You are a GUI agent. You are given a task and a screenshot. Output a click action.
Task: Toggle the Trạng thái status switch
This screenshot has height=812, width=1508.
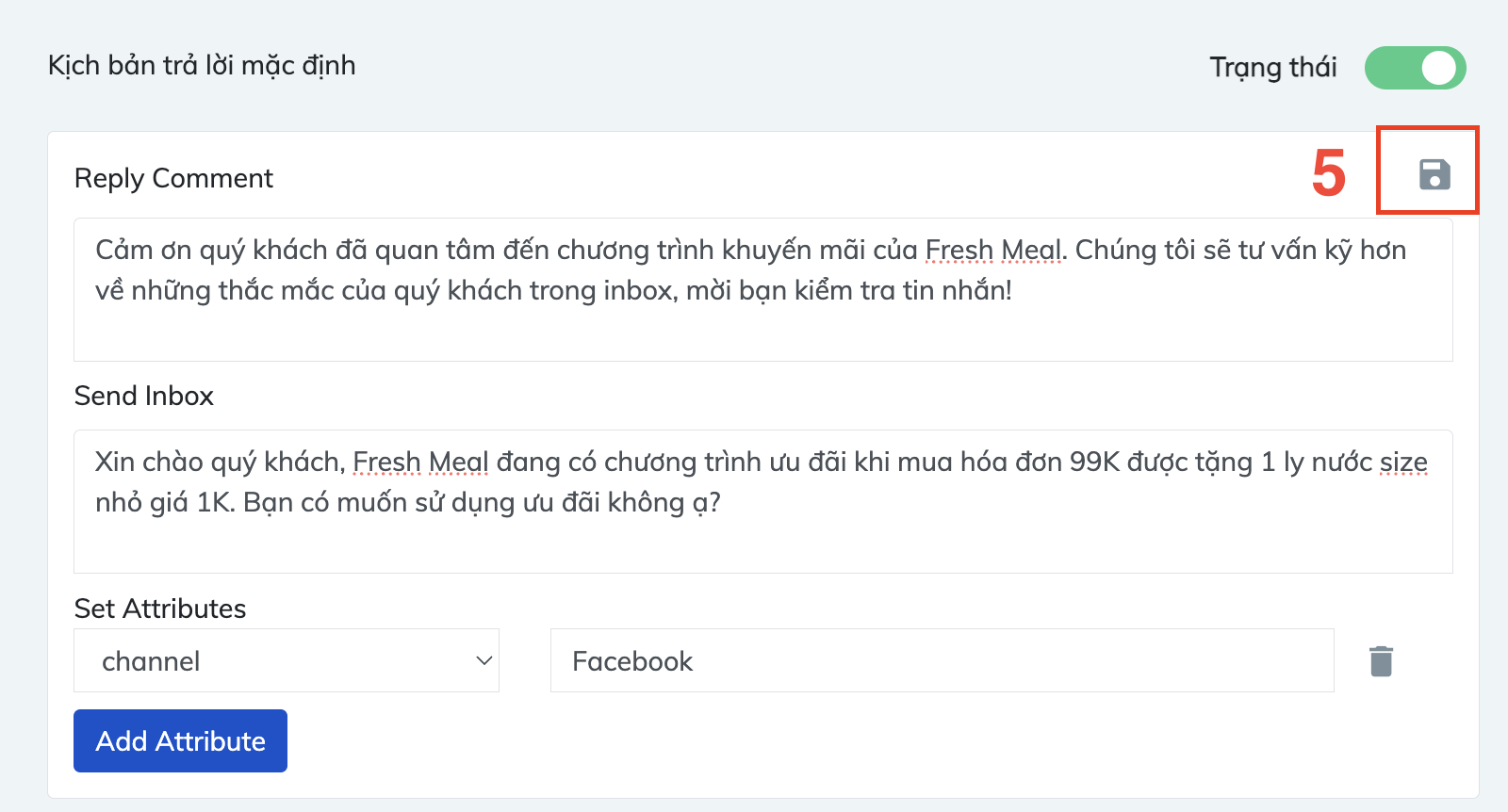pyautogui.click(x=1415, y=68)
